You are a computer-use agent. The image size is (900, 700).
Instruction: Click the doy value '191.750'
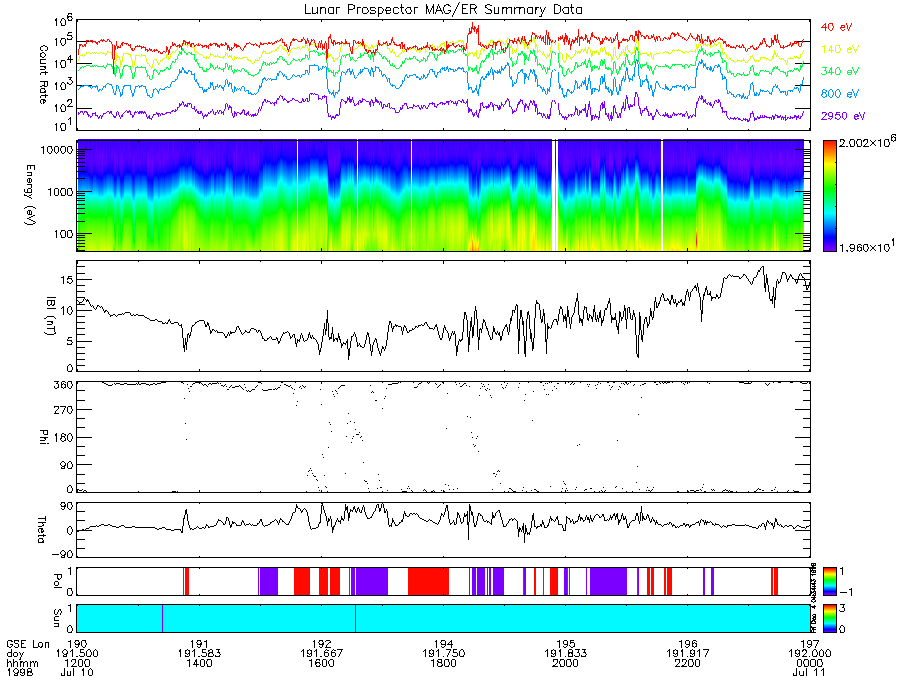444,654
